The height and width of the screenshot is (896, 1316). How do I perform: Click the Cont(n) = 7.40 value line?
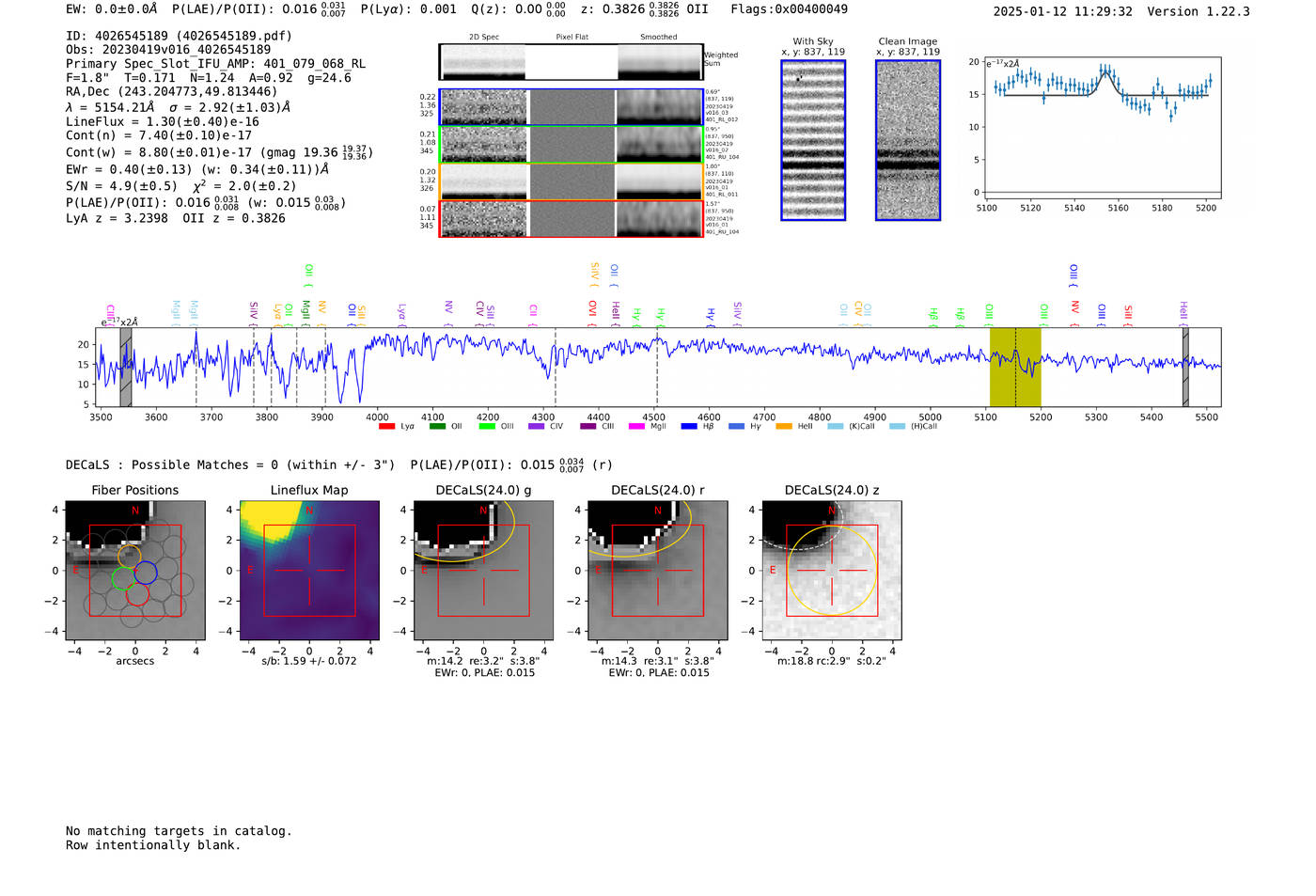point(159,135)
